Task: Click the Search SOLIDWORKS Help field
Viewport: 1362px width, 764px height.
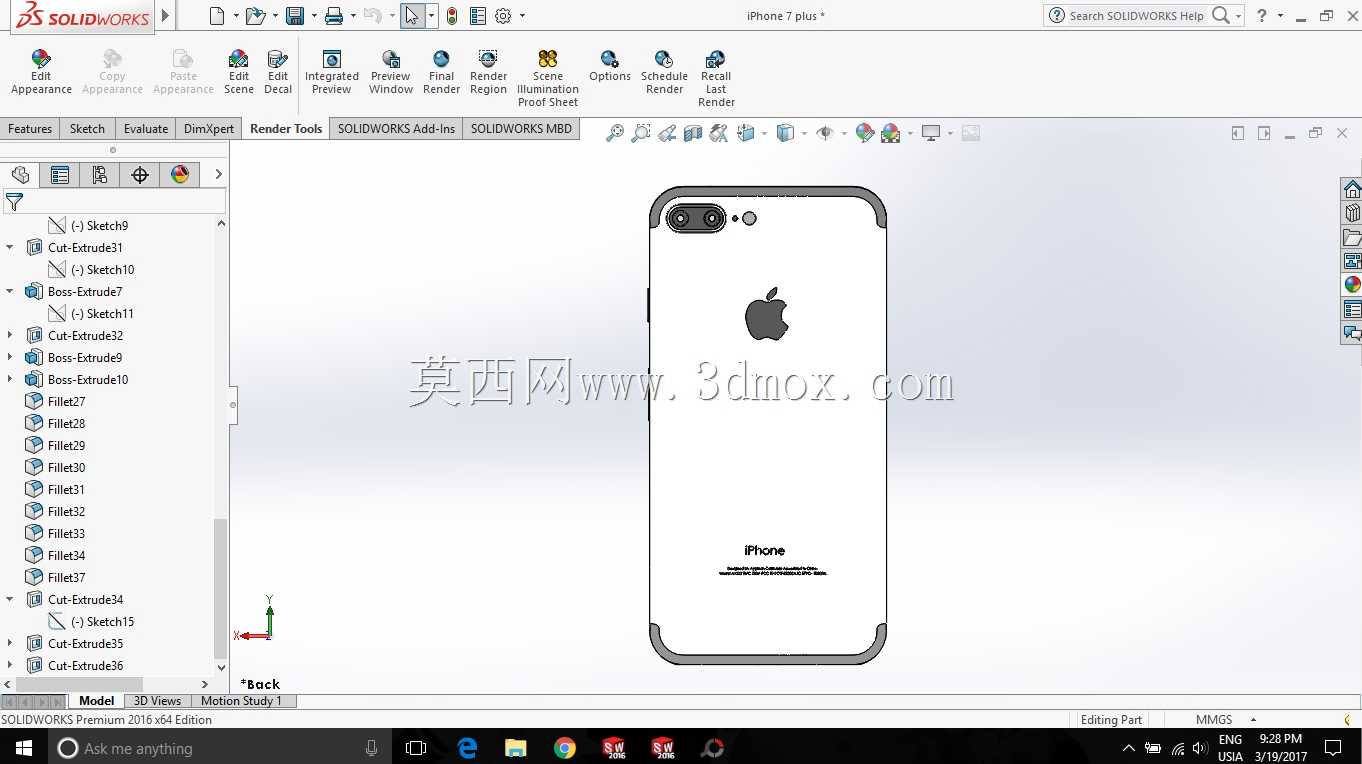Action: [x=1136, y=16]
